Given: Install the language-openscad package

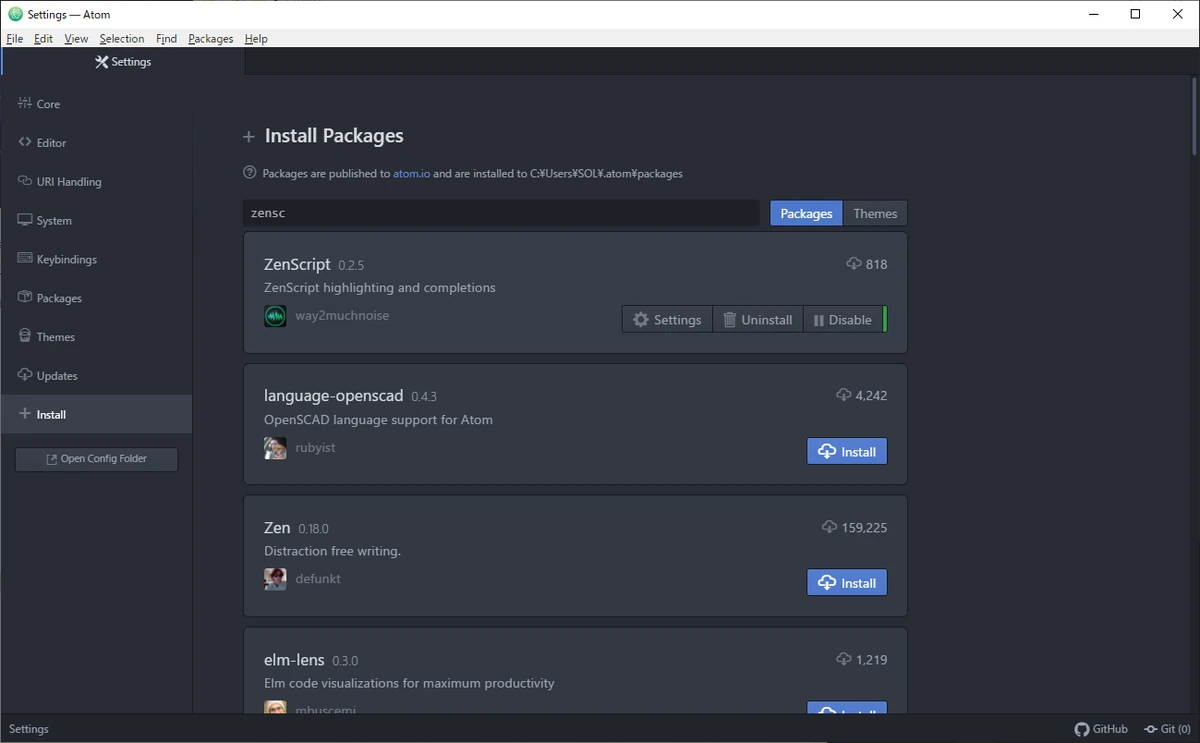Looking at the screenshot, I should pos(846,452).
